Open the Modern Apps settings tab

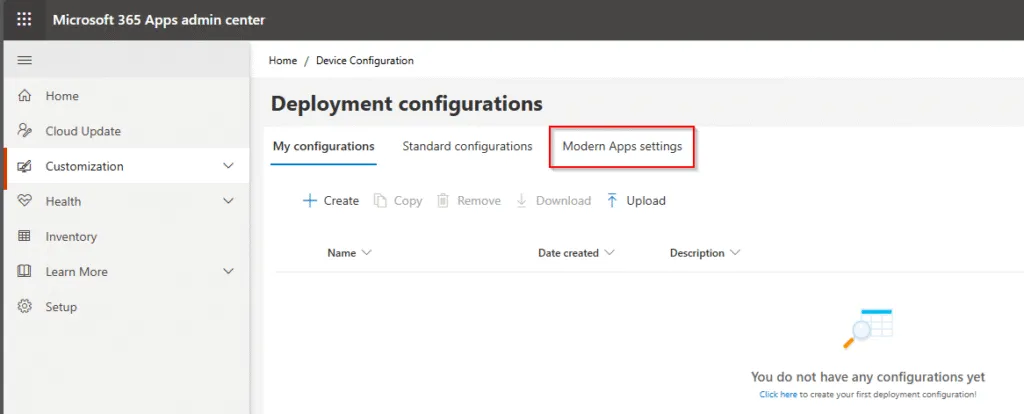coord(622,146)
